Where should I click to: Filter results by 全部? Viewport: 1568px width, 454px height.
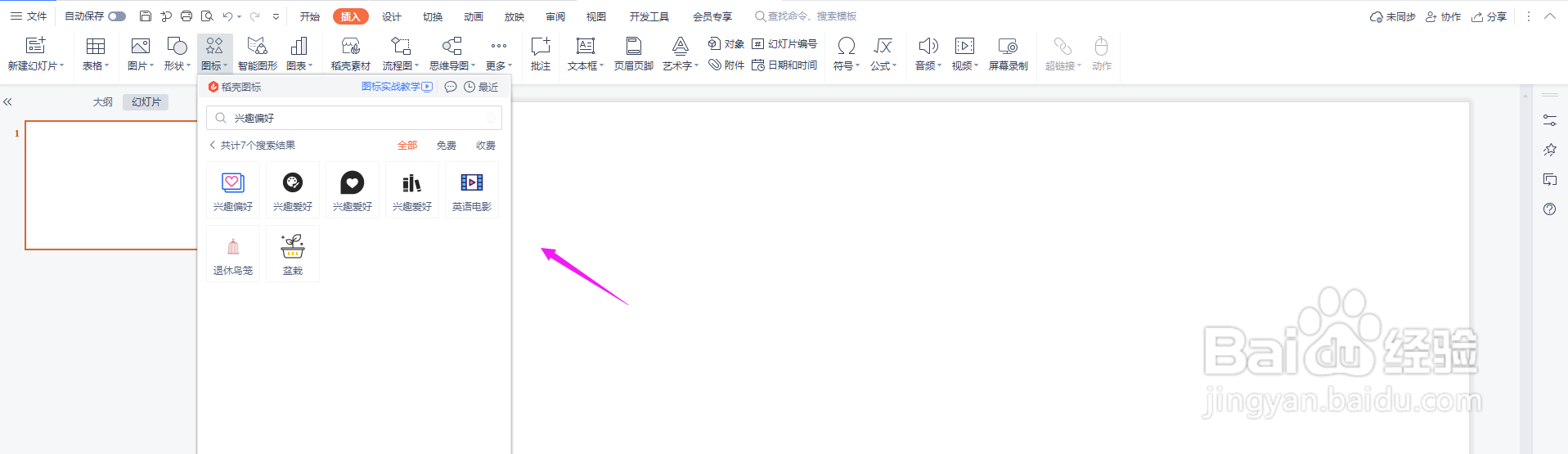[407, 146]
